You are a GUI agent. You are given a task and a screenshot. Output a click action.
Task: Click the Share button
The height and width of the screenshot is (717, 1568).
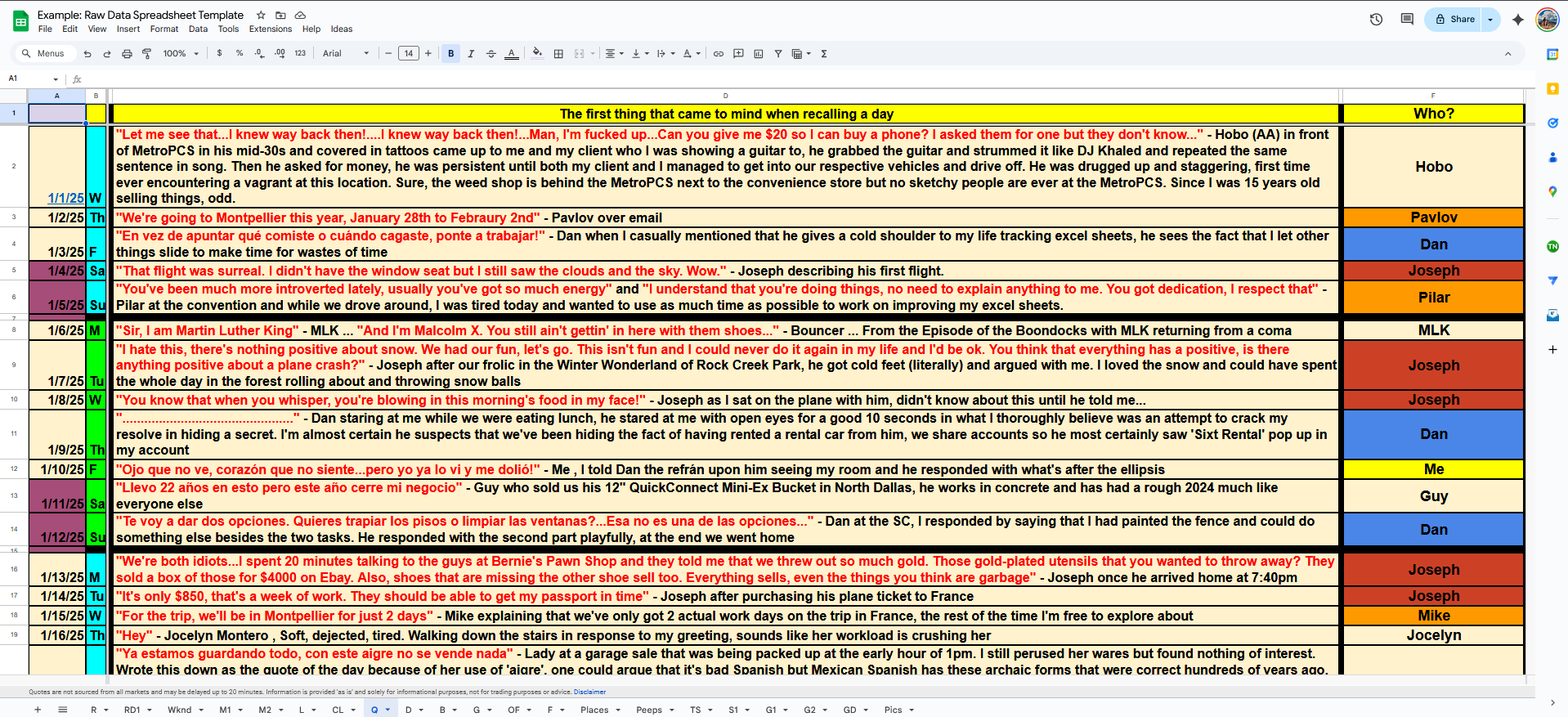click(x=1455, y=20)
